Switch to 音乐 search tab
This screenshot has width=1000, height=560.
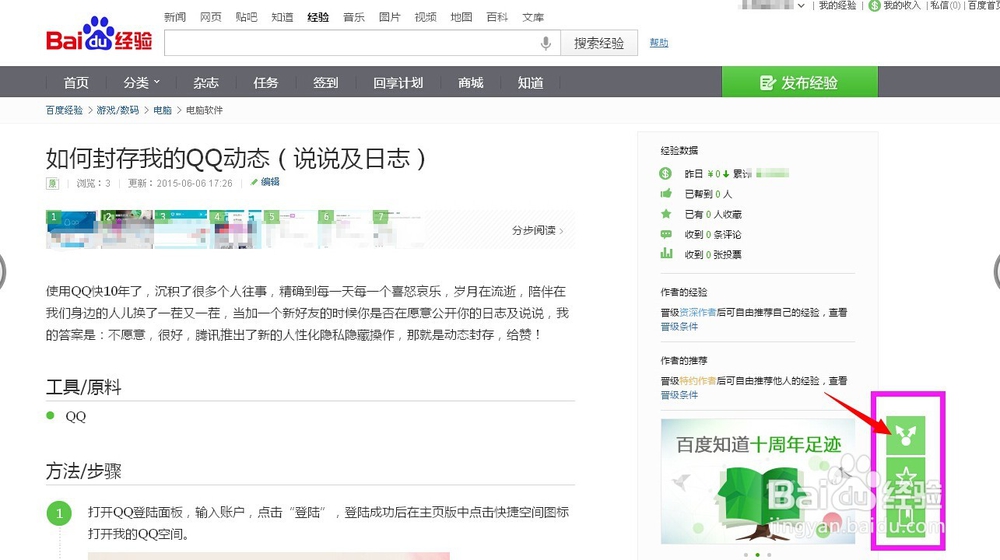coord(354,17)
